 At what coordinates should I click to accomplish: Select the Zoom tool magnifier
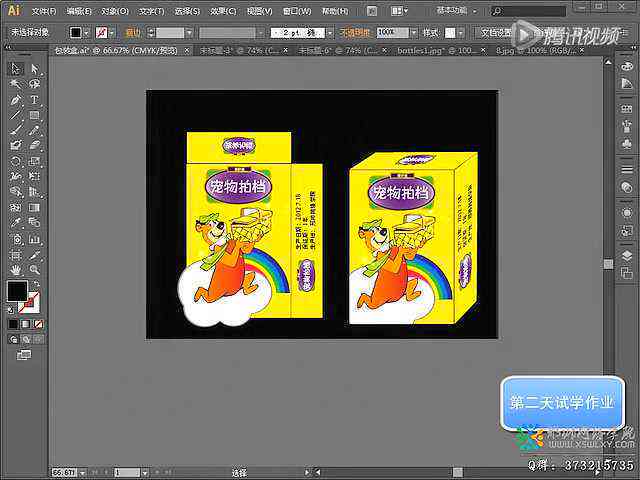(x=34, y=269)
